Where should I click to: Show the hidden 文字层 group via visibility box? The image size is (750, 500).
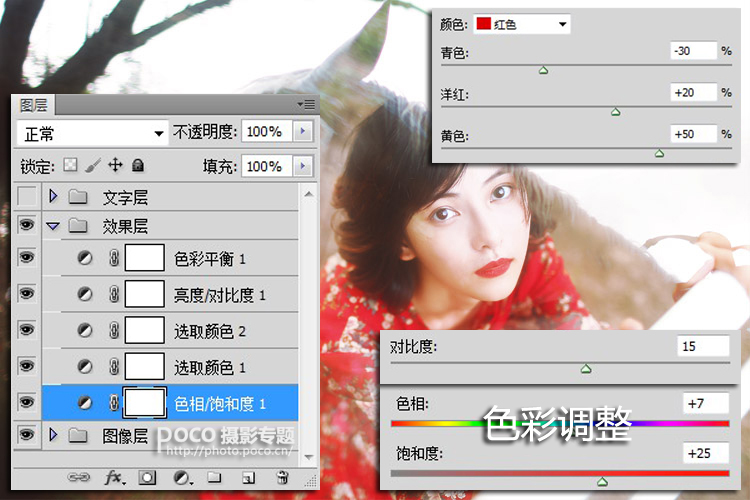pos(27,196)
